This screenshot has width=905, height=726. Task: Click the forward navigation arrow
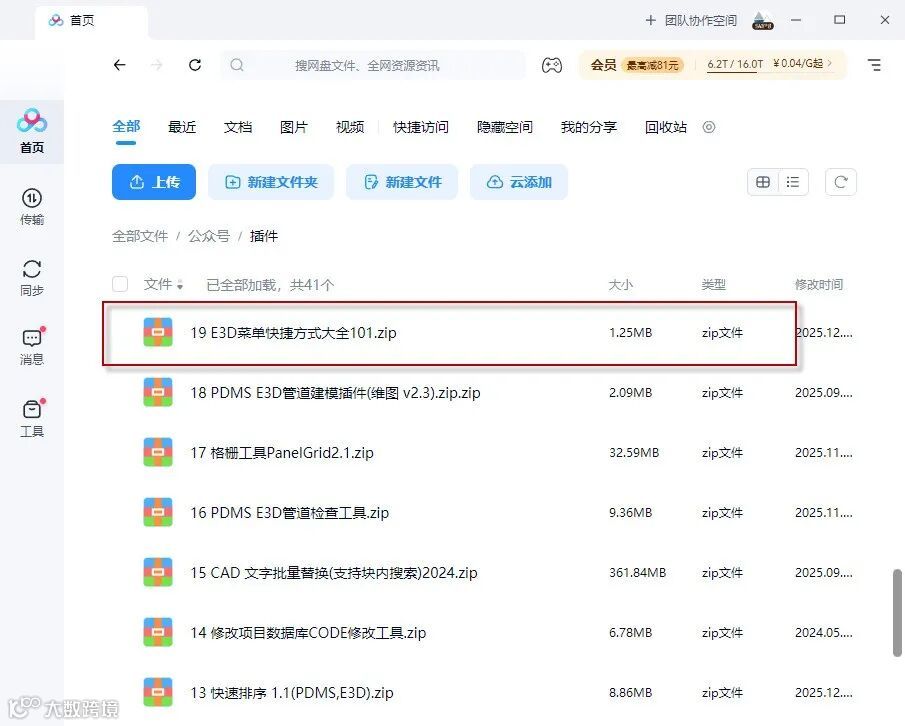[156, 65]
